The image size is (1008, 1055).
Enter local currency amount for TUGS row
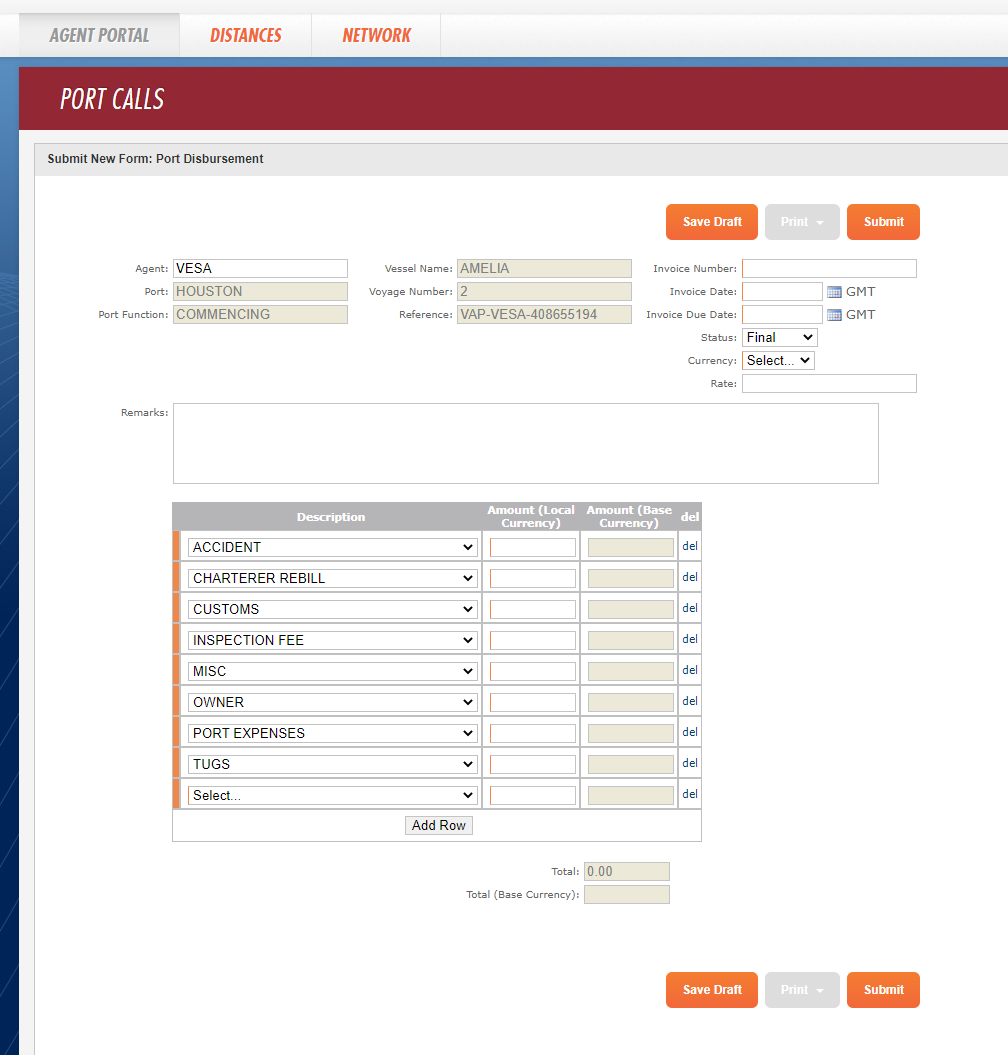(531, 763)
